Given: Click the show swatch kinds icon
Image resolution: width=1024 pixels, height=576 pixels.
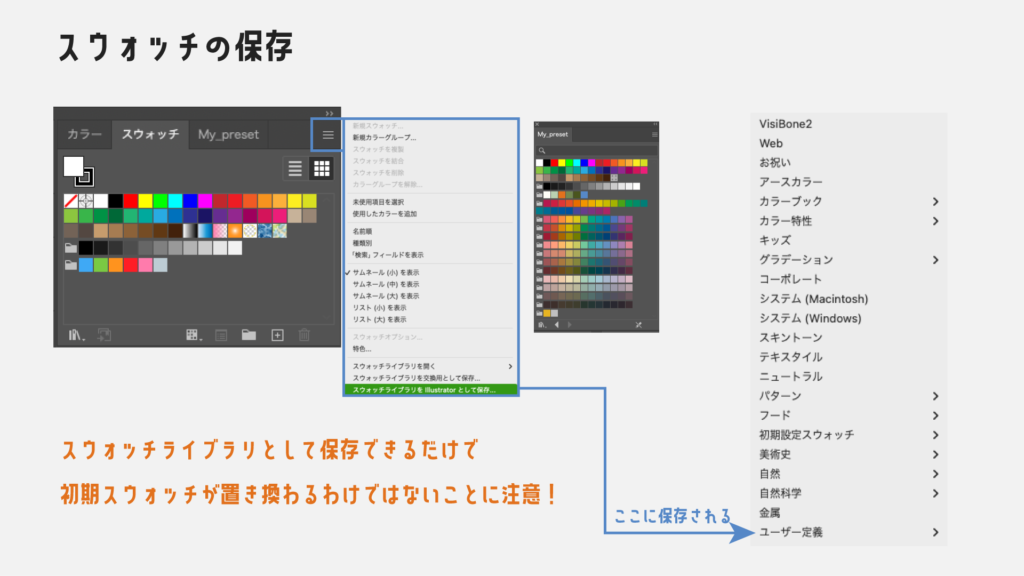Looking at the screenshot, I should (192, 334).
